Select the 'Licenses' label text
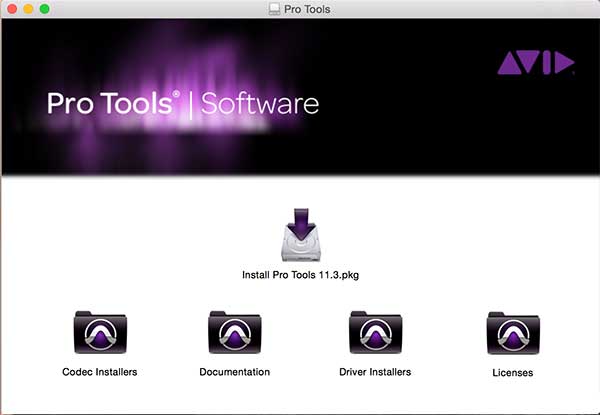Screen dimensions: 600x415 tap(513, 373)
